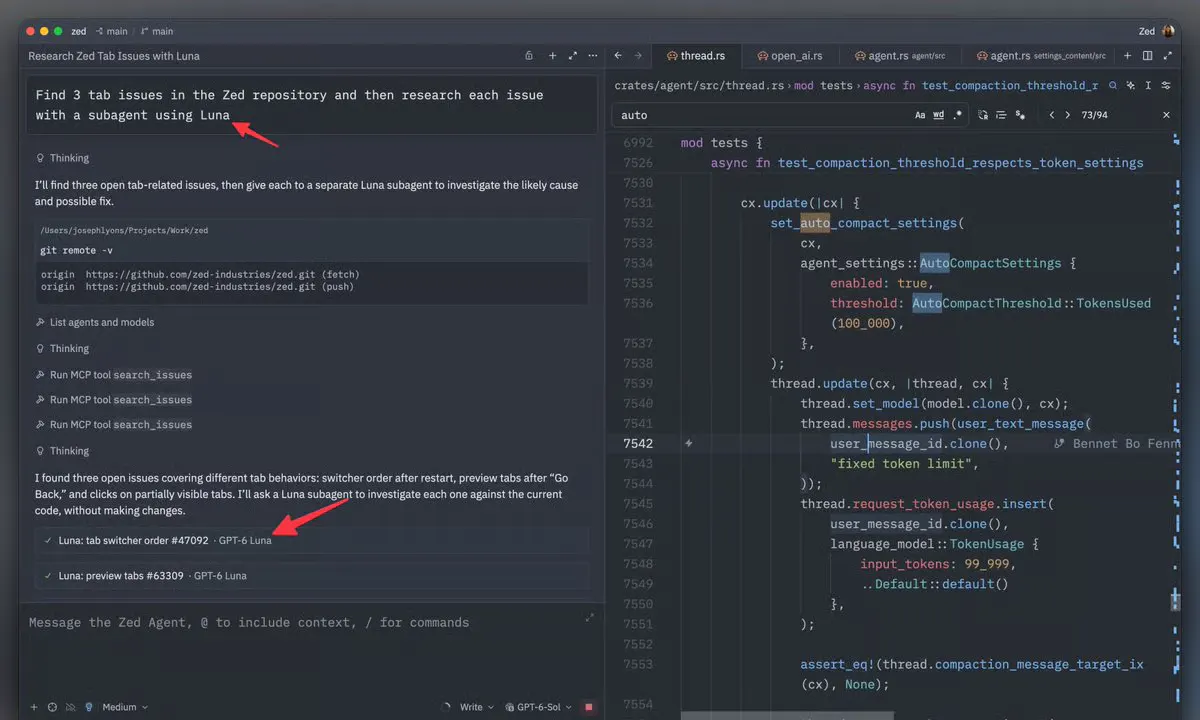Open the zed project name in title bar
Viewport: 1200px width, 720px height.
[x=78, y=31]
